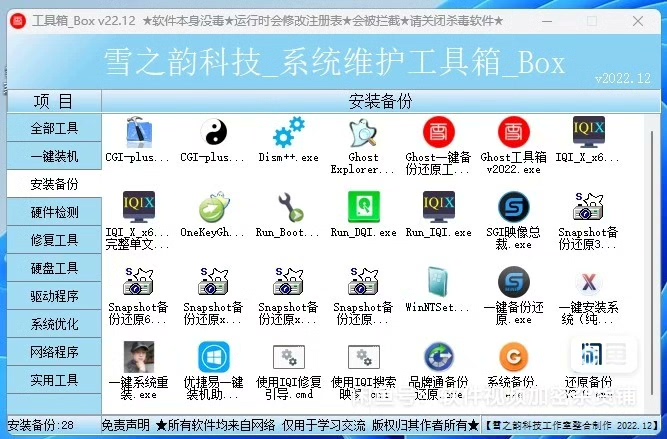The image size is (667, 439).
Task: Open CGI-plus with the hammer icon
Action: [x=139, y=133]
